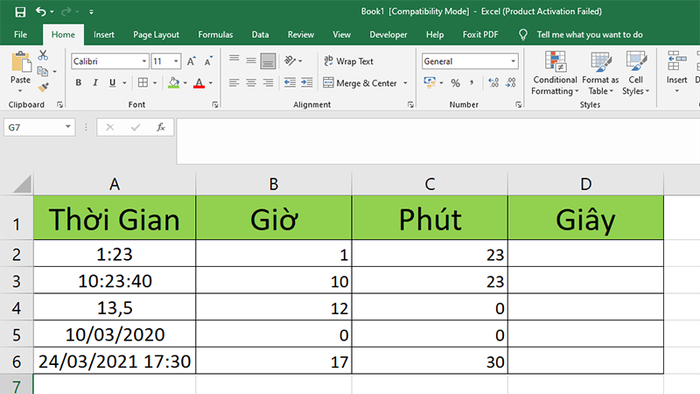Click the Percent Style icon
Viewport: 700px width, 394px height.
point(455,83)
